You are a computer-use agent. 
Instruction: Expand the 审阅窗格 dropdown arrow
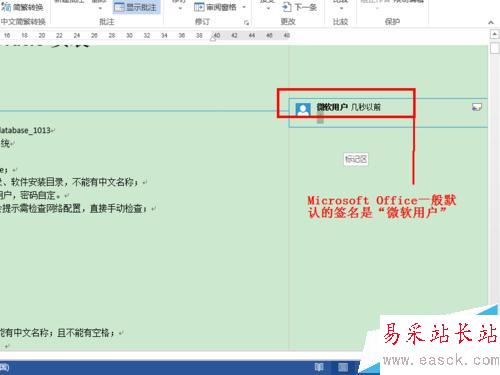click(244, 7)
